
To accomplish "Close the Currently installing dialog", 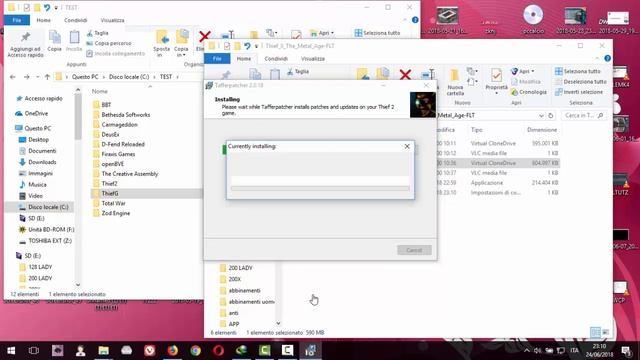I will pyautogui.click(x=407, y=146).
